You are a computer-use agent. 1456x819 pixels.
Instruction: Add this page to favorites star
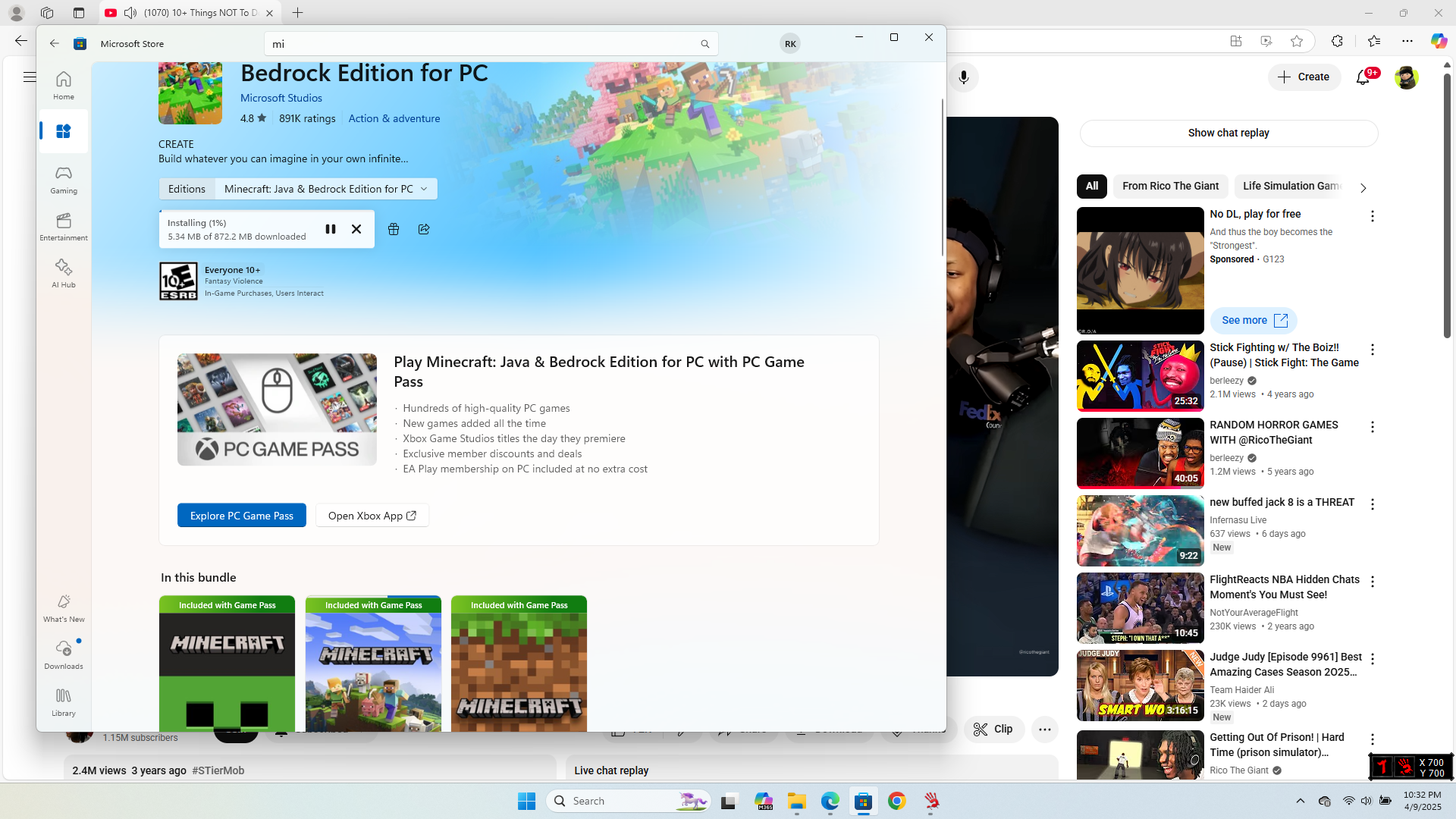(1297, 41)
